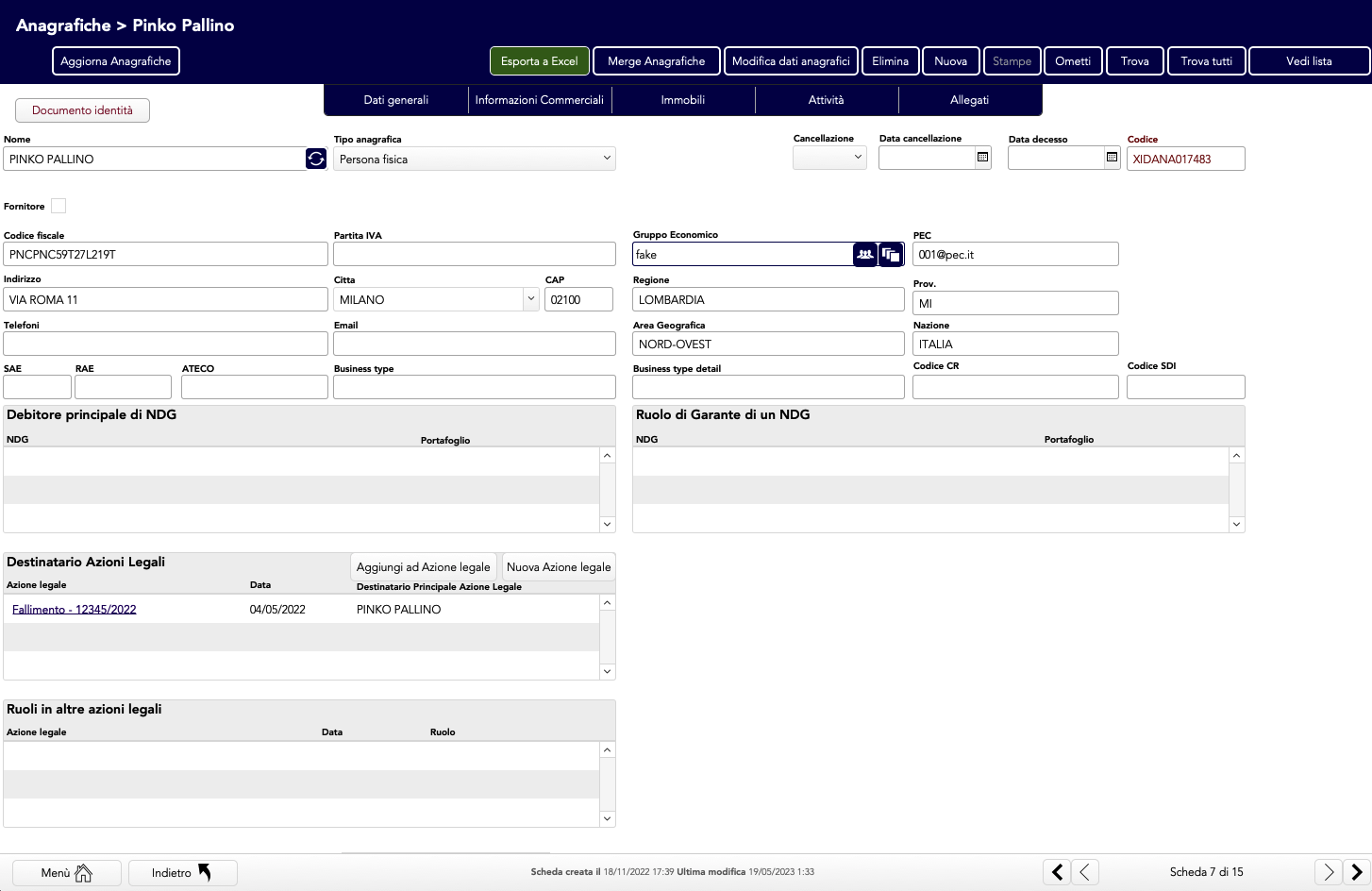Open the Cancellazione dropdown

[x=829, y=158]
